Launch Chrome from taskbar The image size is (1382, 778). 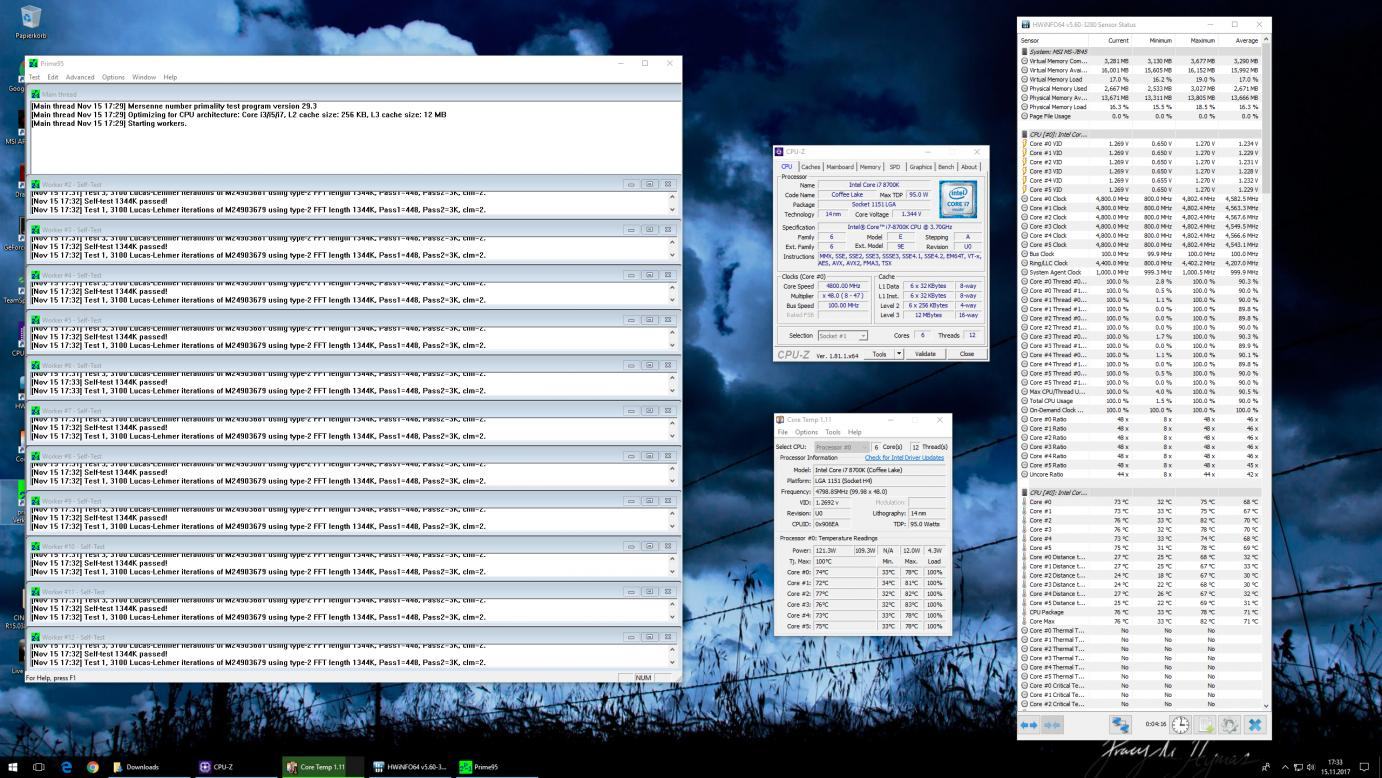93,767
